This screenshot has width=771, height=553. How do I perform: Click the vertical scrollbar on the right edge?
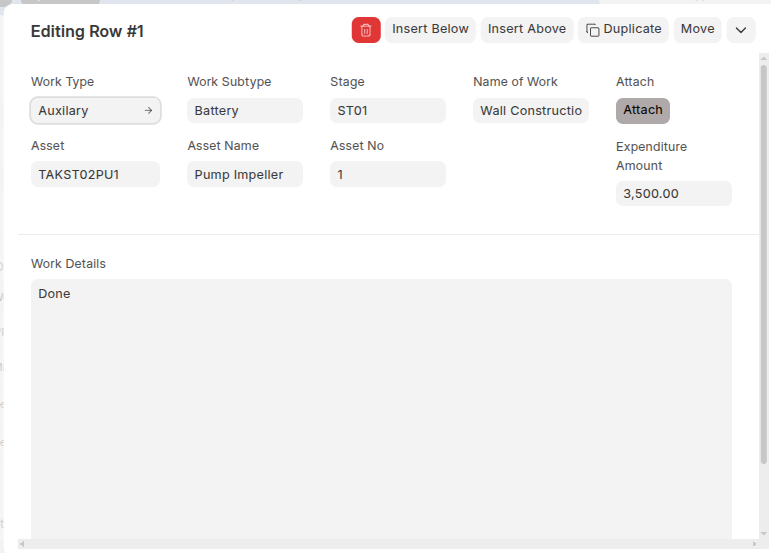click(x=764, y=200)
